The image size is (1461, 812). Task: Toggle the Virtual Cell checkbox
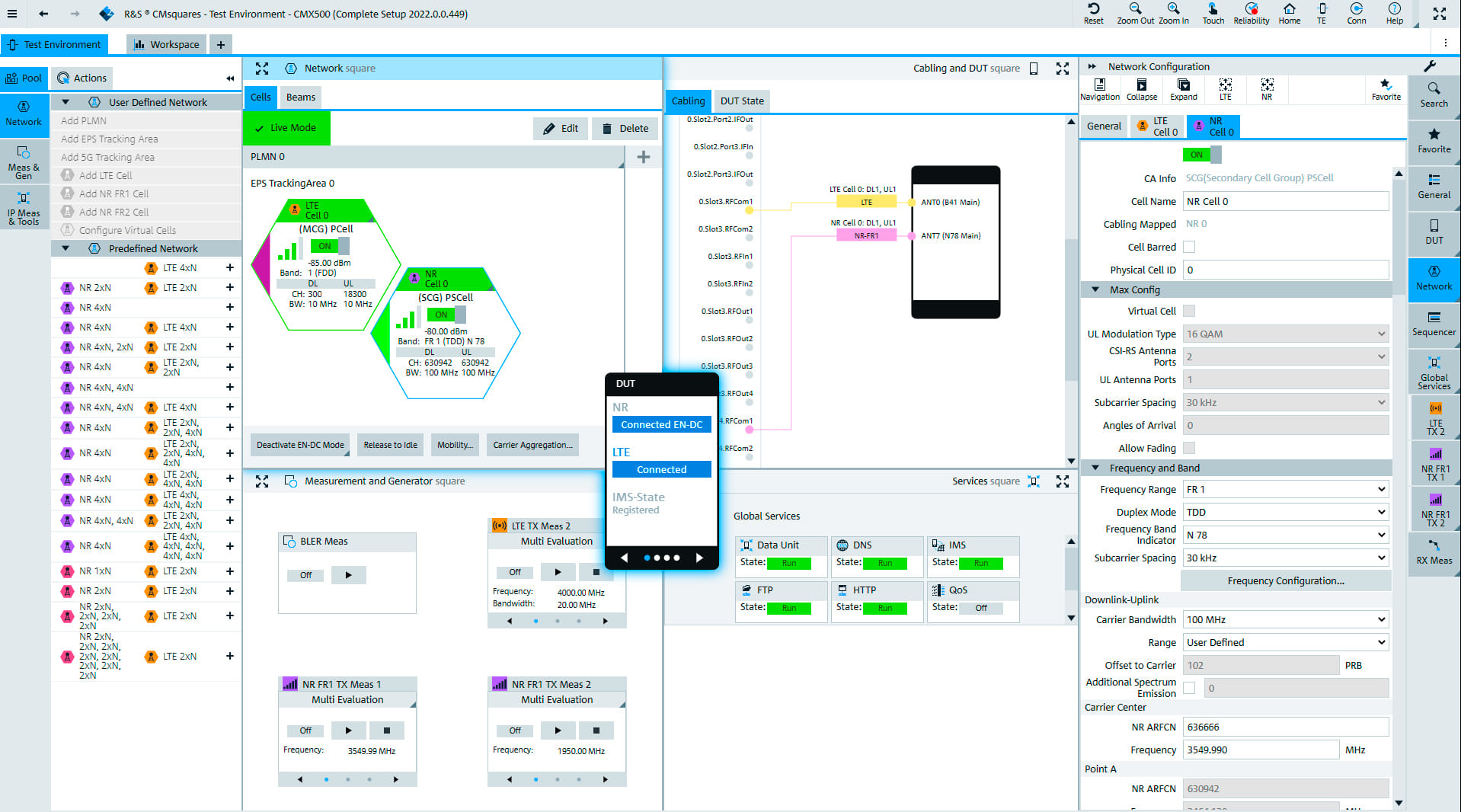[1189, 311]
